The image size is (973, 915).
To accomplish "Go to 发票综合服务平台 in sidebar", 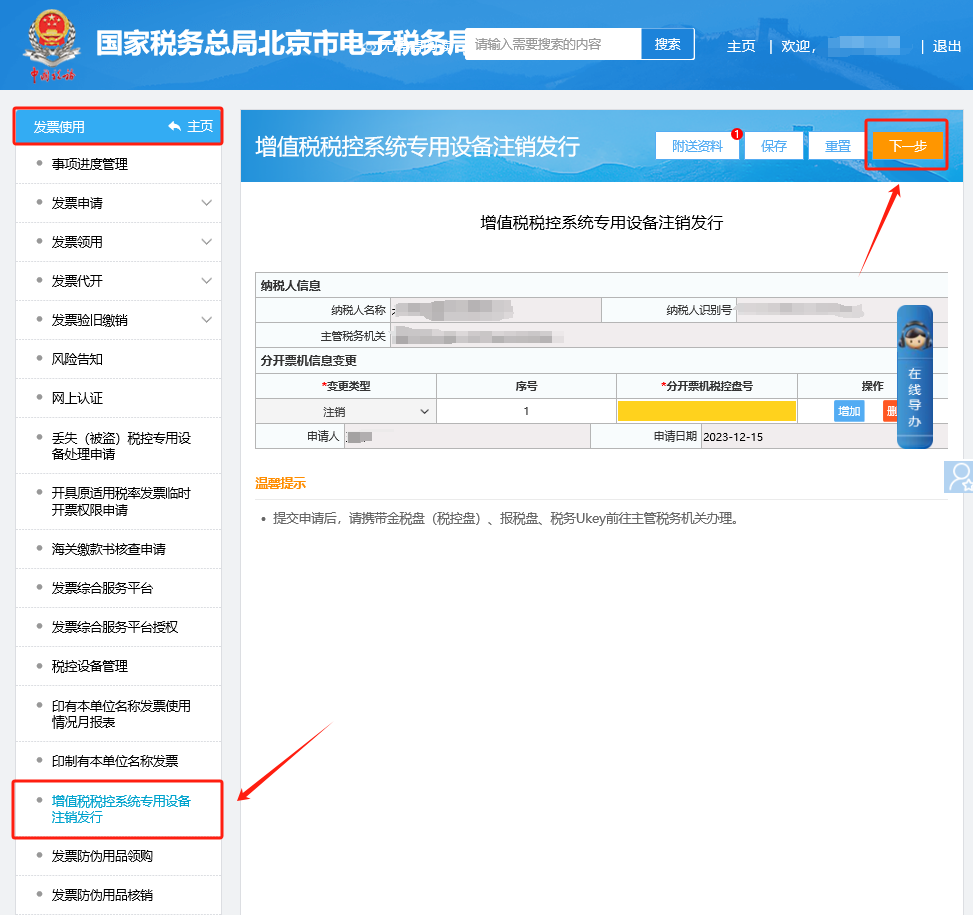I will 102,588.
